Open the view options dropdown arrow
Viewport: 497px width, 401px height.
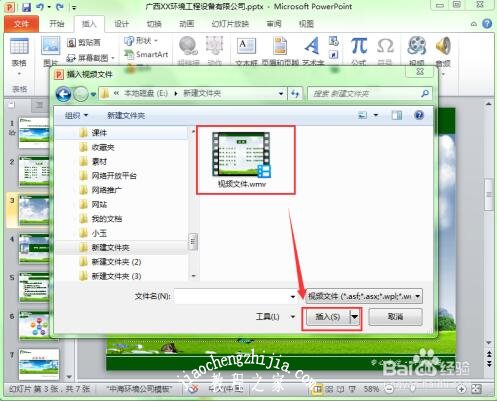[376, 115]
